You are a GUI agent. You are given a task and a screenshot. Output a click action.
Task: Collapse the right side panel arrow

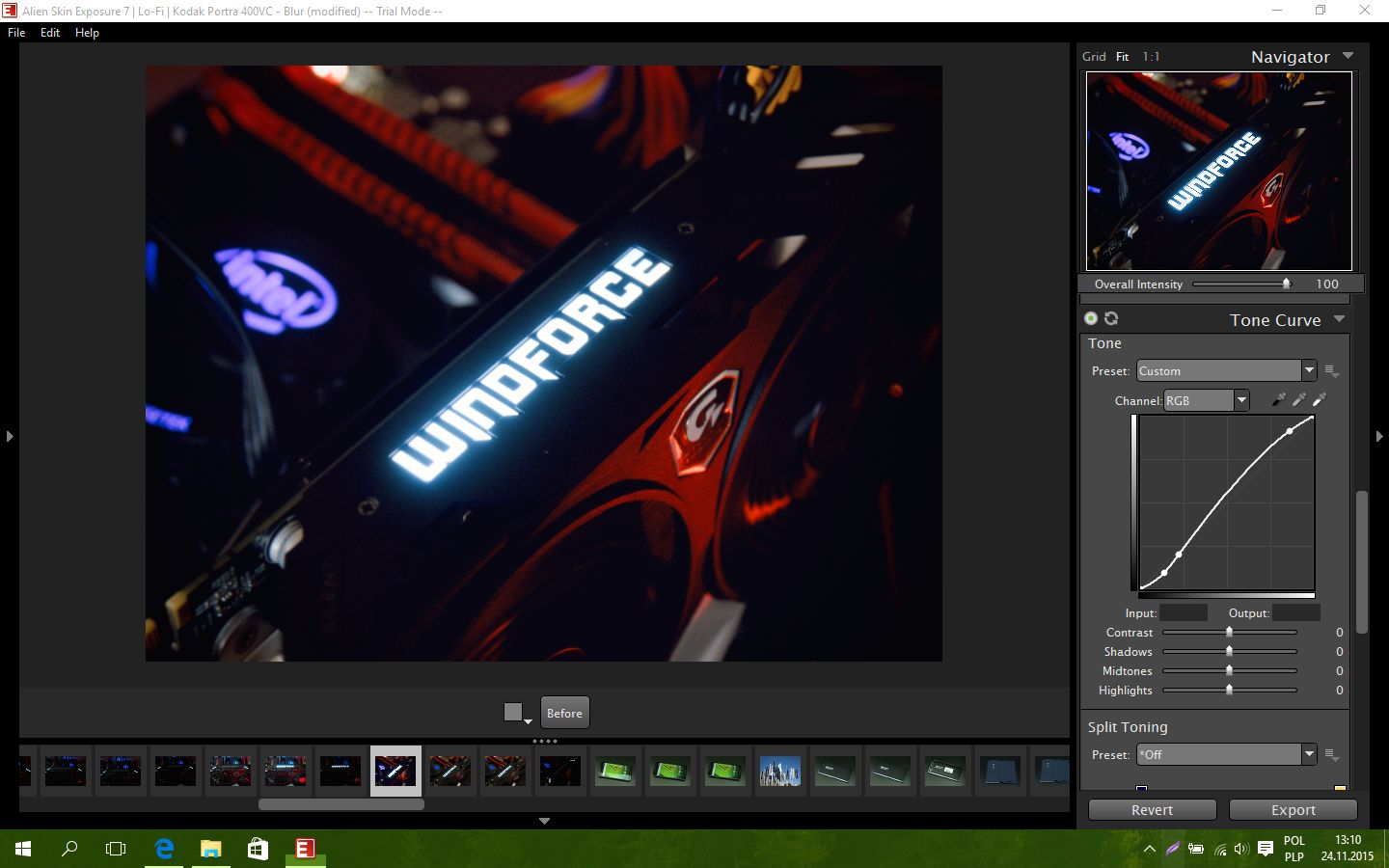click(x=1379, y=437)
